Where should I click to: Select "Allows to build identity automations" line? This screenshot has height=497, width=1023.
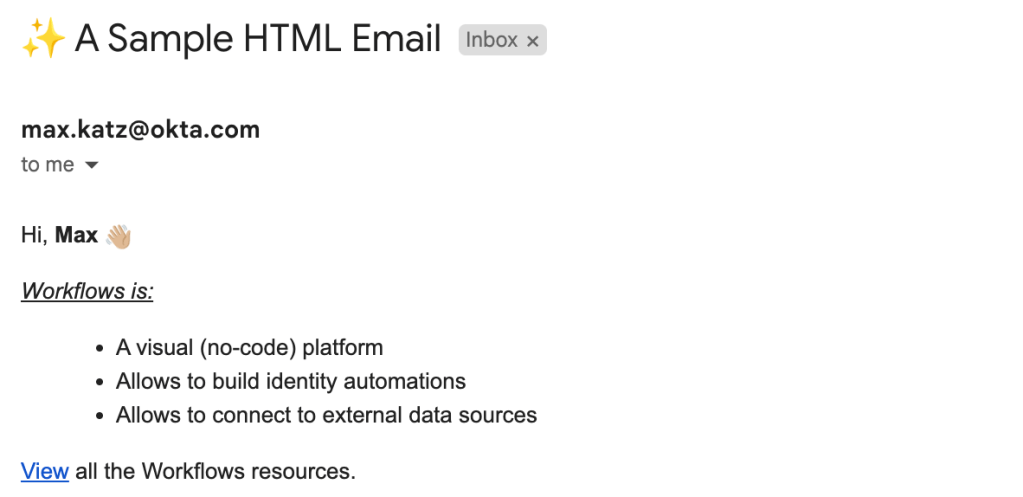pos(290,381)
